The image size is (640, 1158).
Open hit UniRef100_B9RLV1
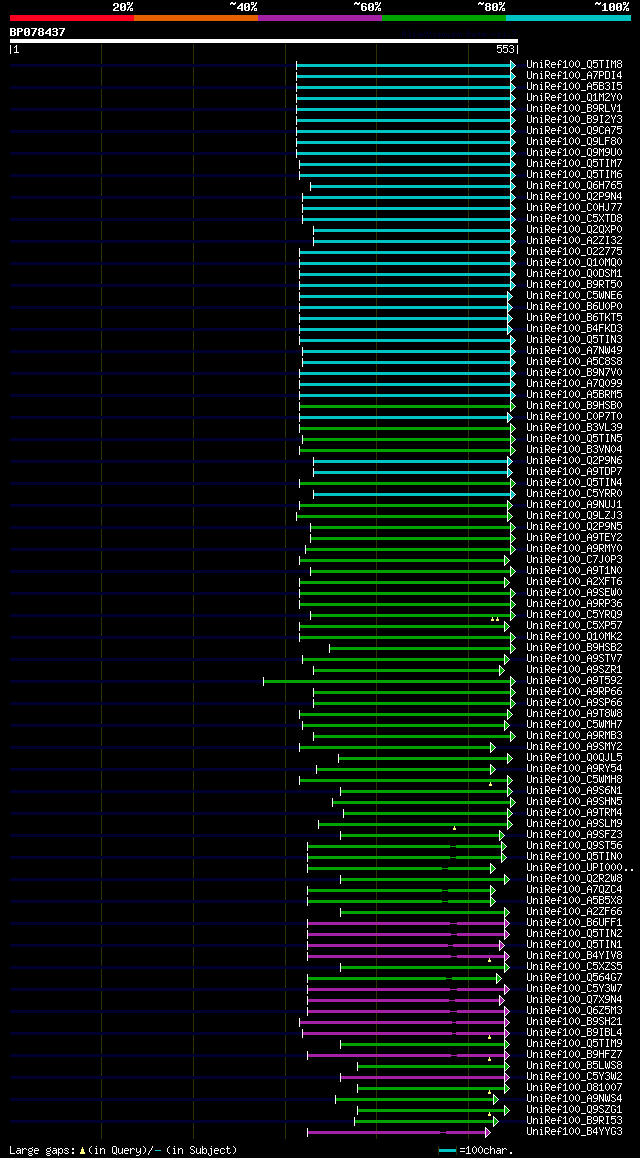pos(574,109)
